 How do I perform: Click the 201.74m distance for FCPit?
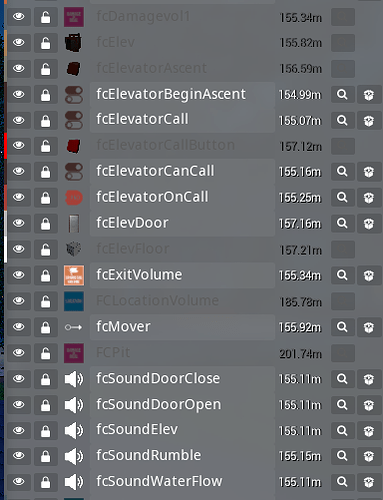pyautogui.click(x=301, y=354)
